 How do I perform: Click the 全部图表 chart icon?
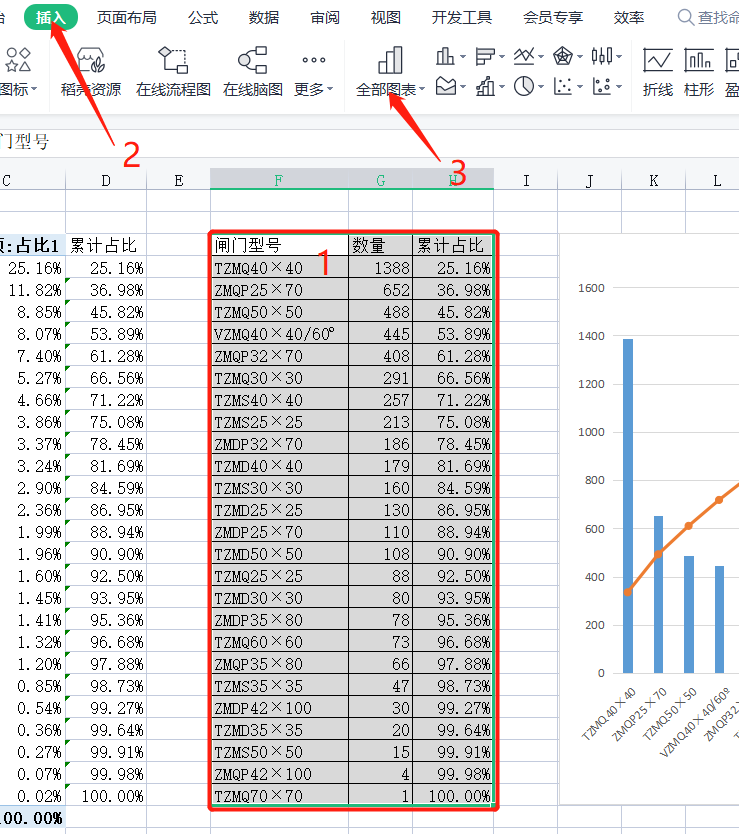pos(390,60)
